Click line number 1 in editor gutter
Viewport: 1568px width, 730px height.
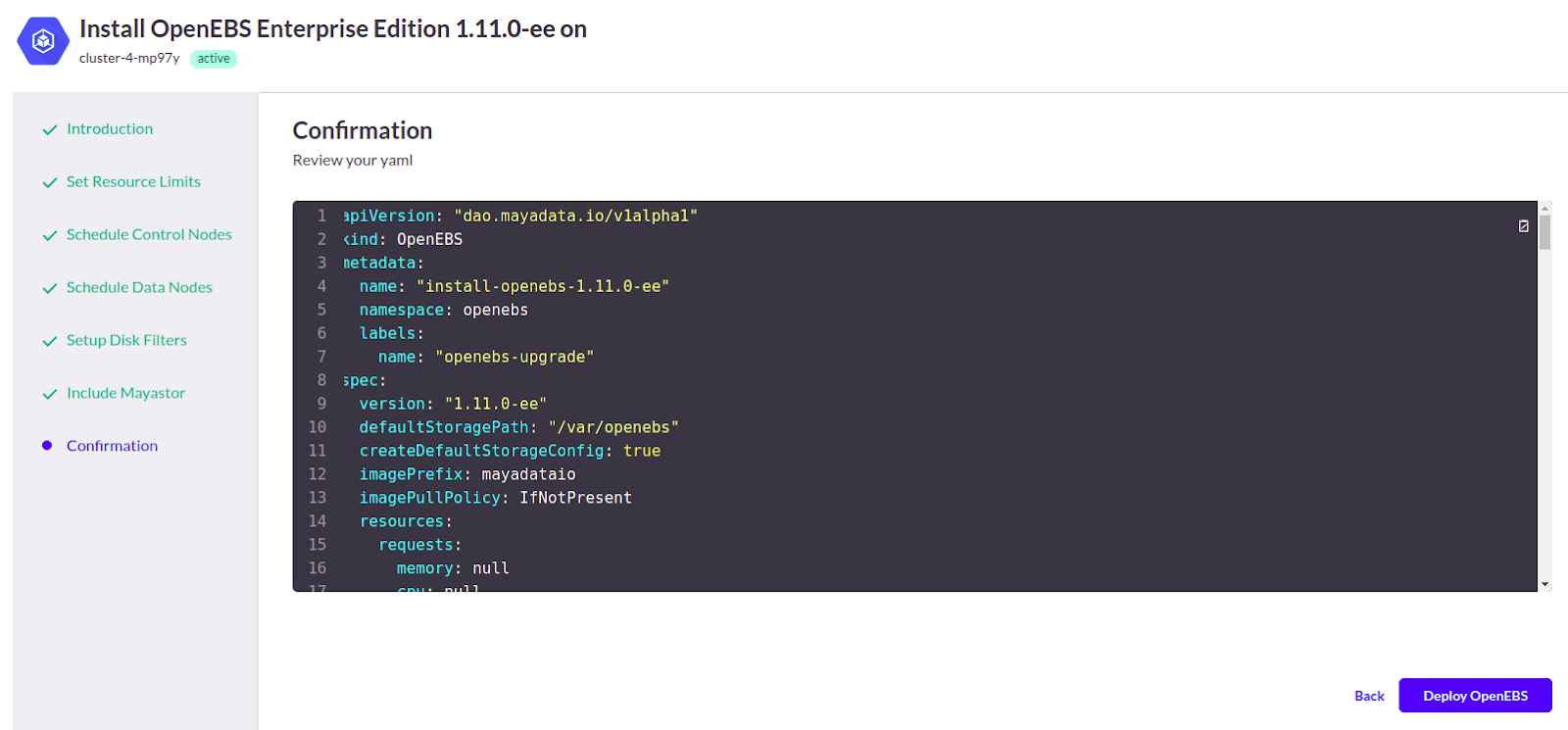pyautogui.click(x=321, y=216)
